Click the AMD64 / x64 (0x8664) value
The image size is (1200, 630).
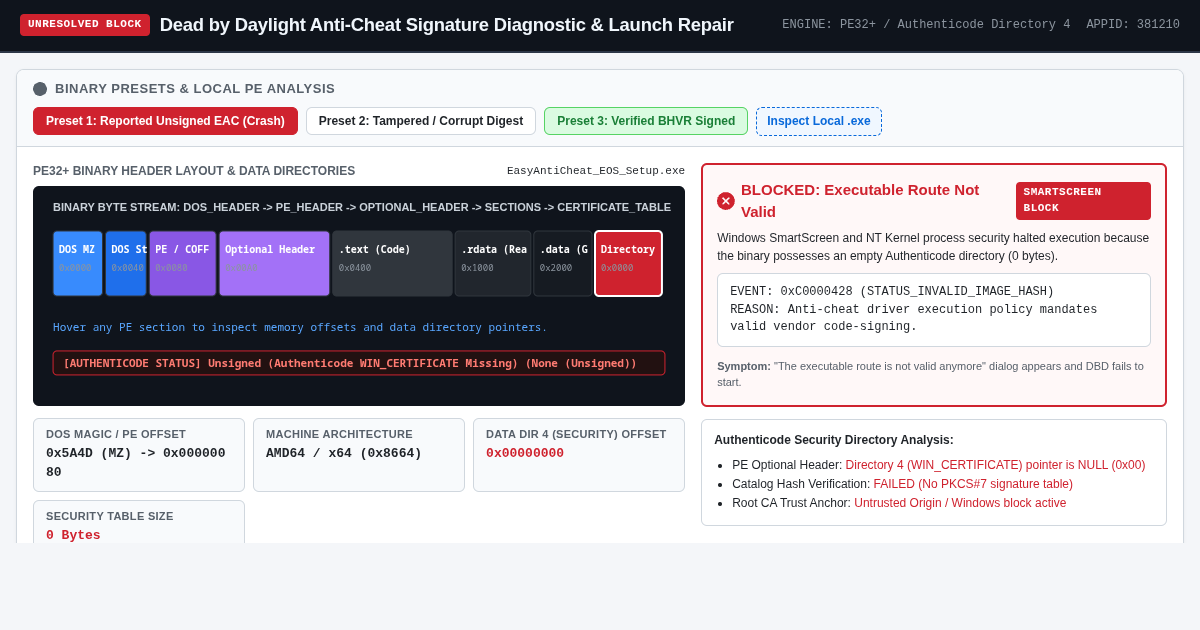tap(344, 453)
